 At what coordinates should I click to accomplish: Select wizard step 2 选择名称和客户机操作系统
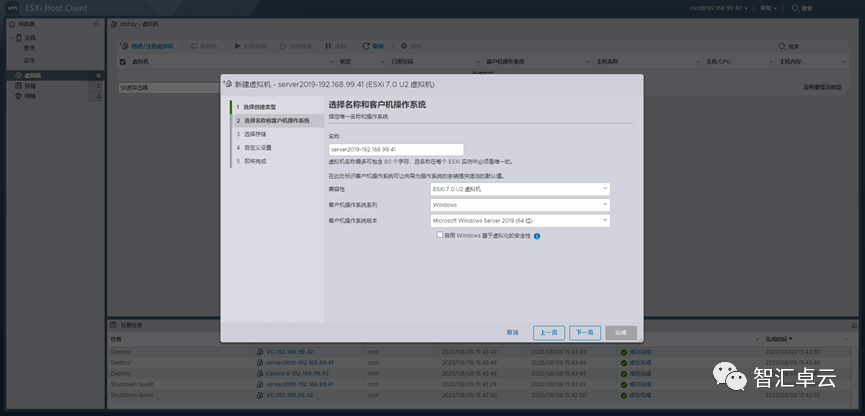tap(277, 120)
